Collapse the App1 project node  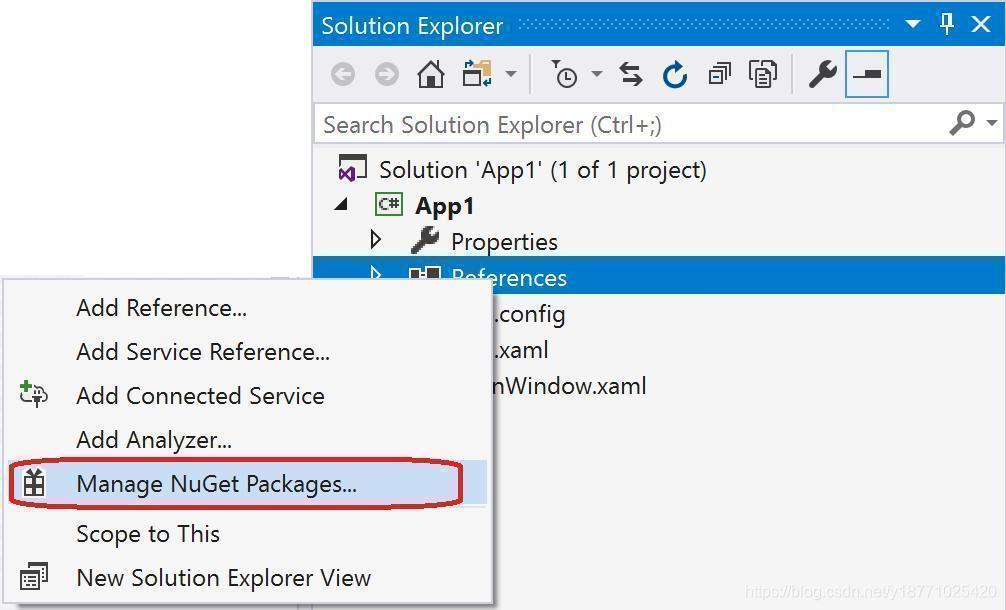pos(341,205)
